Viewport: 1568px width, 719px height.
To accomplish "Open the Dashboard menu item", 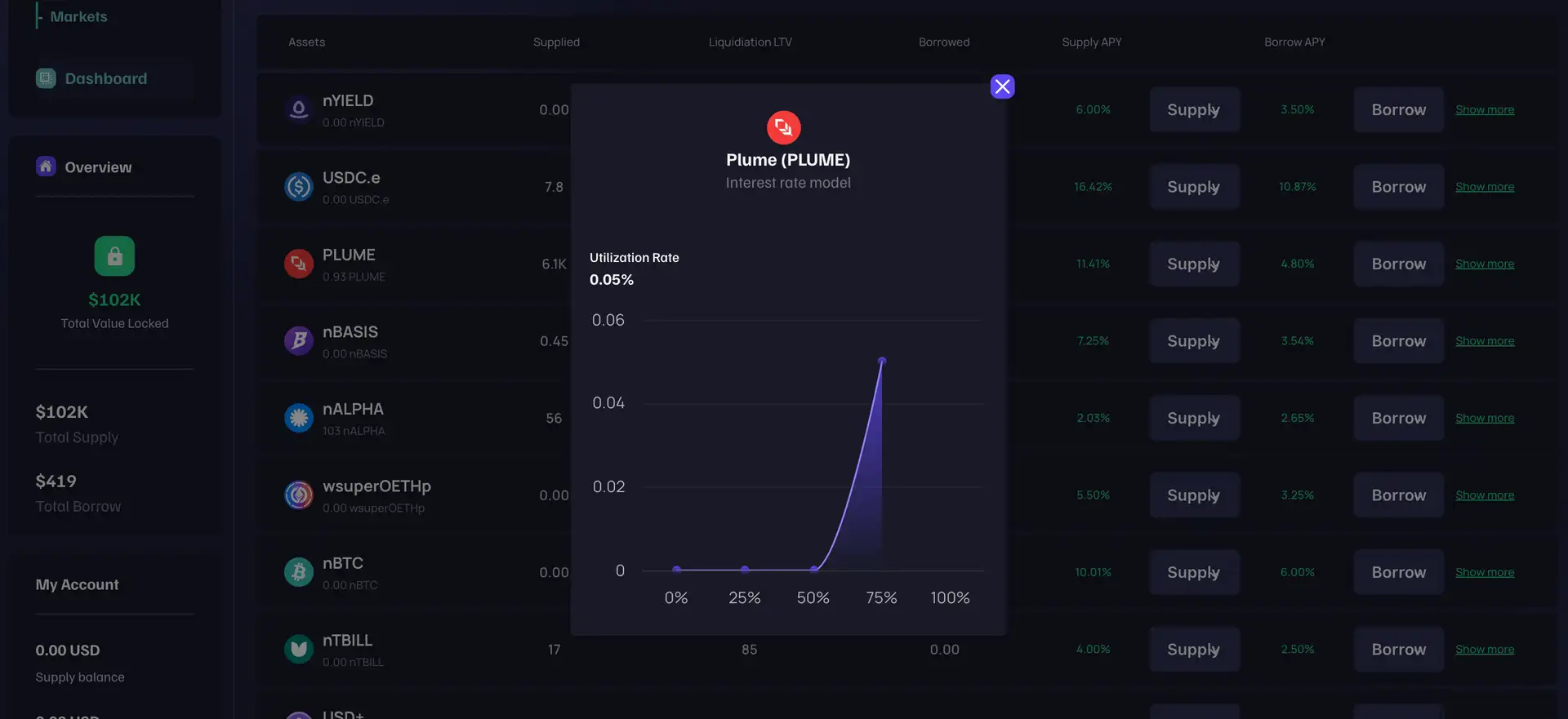I will [x=105, y=78].
